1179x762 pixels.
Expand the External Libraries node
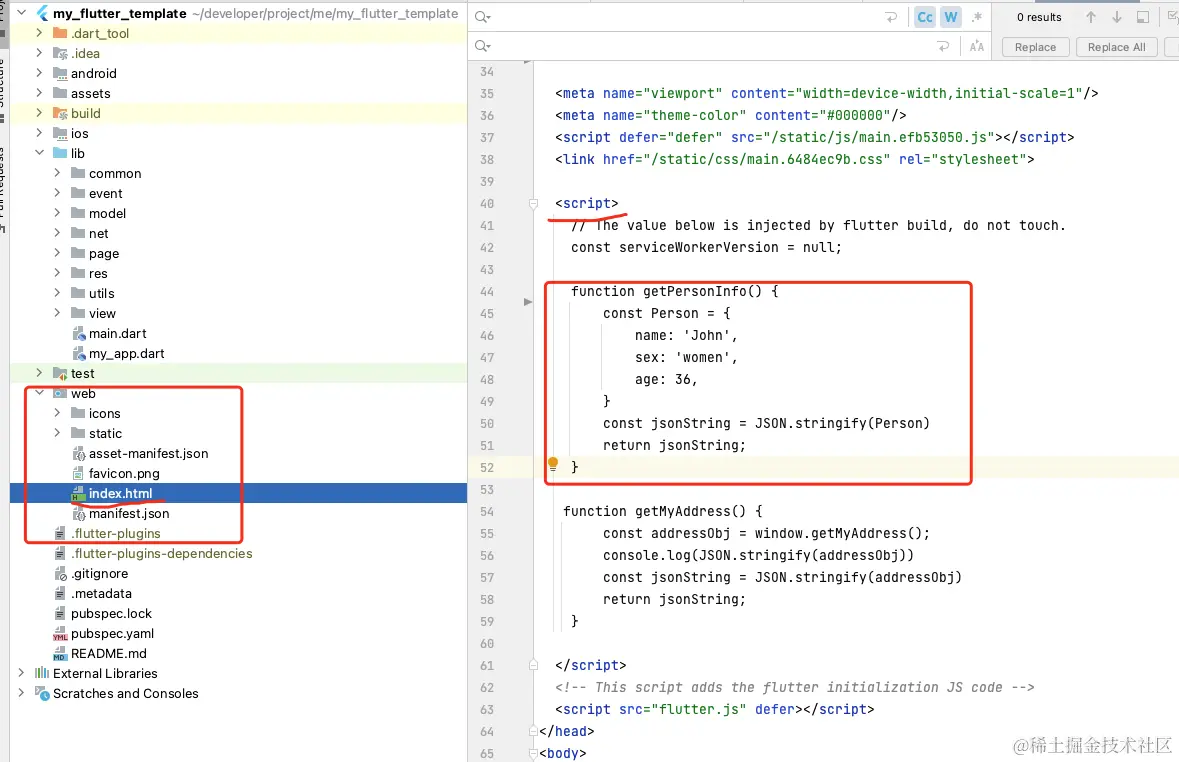21,672
